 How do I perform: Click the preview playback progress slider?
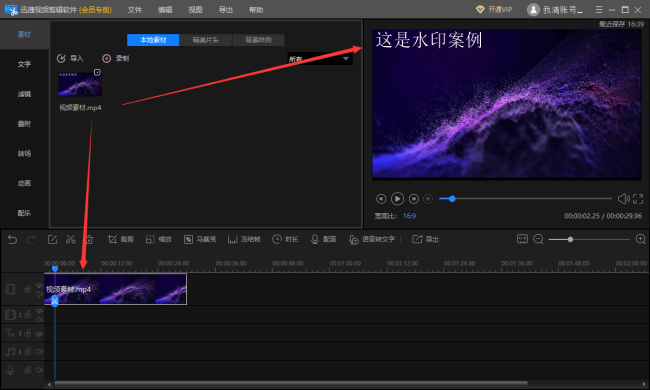pos(525,199)
